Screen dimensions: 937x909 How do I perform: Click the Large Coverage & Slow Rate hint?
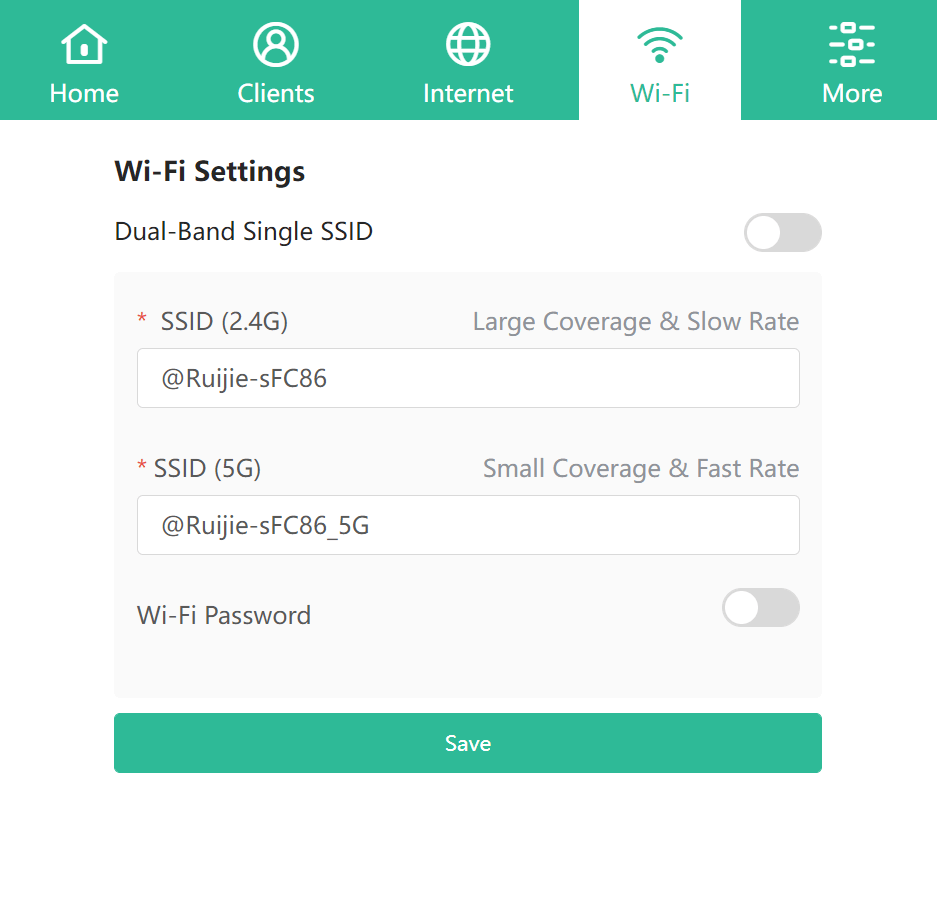pyautogui.click(x=636, y=322)
